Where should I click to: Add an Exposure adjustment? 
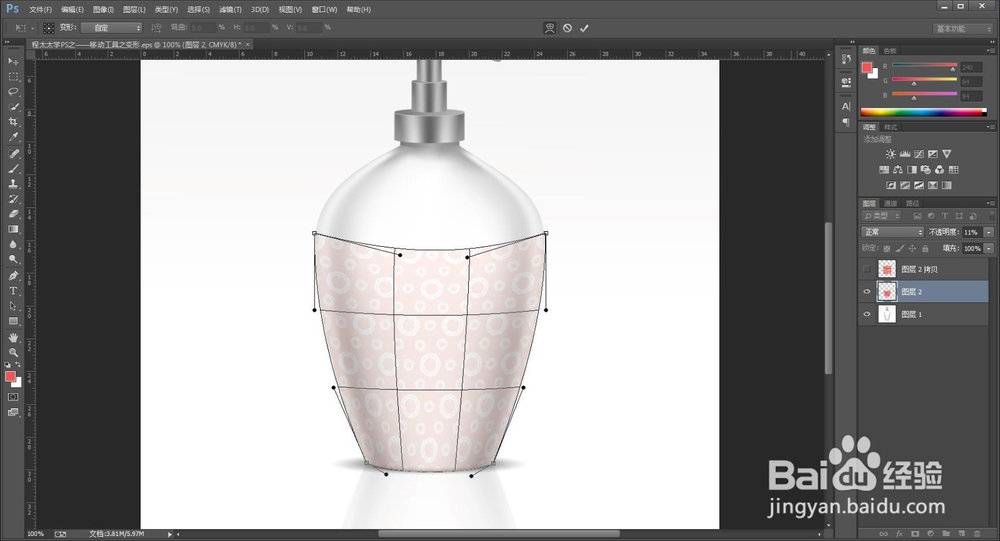click(x=932, y=154)
